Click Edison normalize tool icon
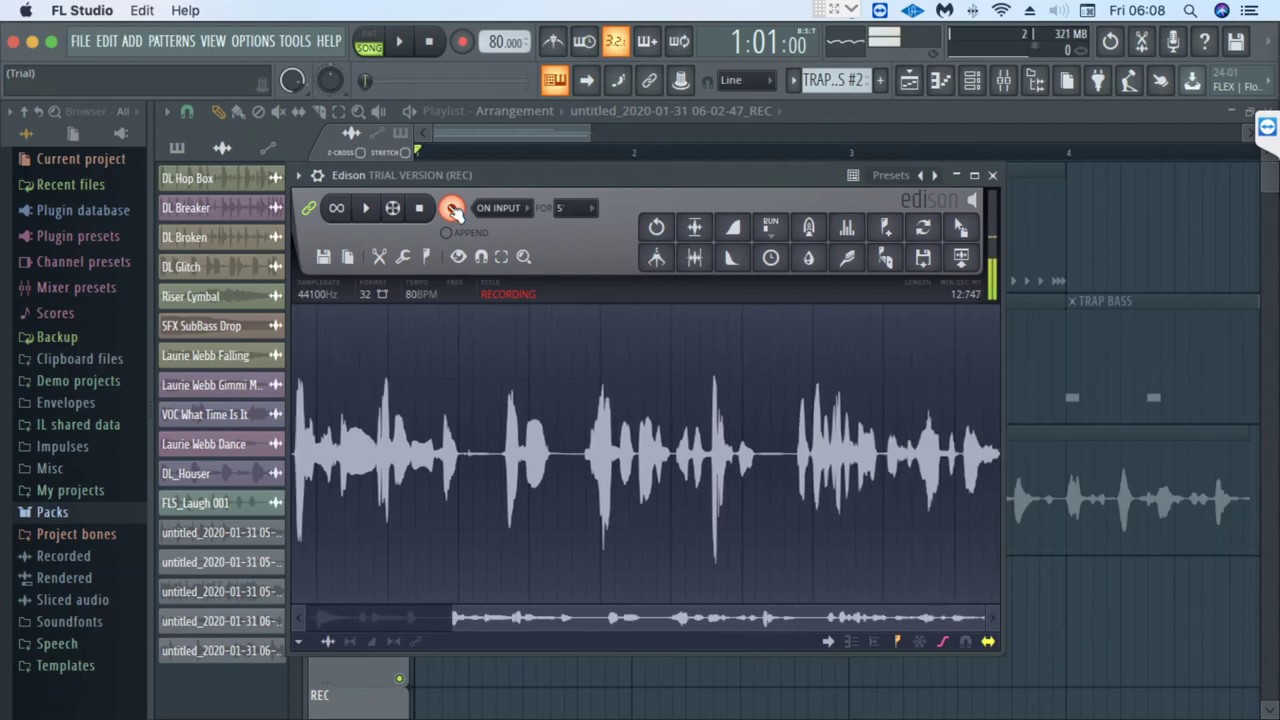 (x=694, y=227)
